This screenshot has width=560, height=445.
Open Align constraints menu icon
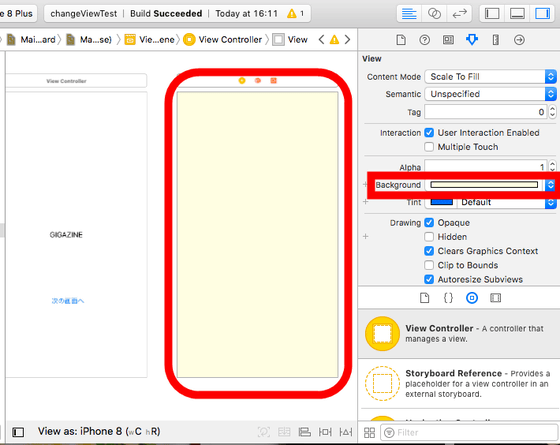[304, 432]
